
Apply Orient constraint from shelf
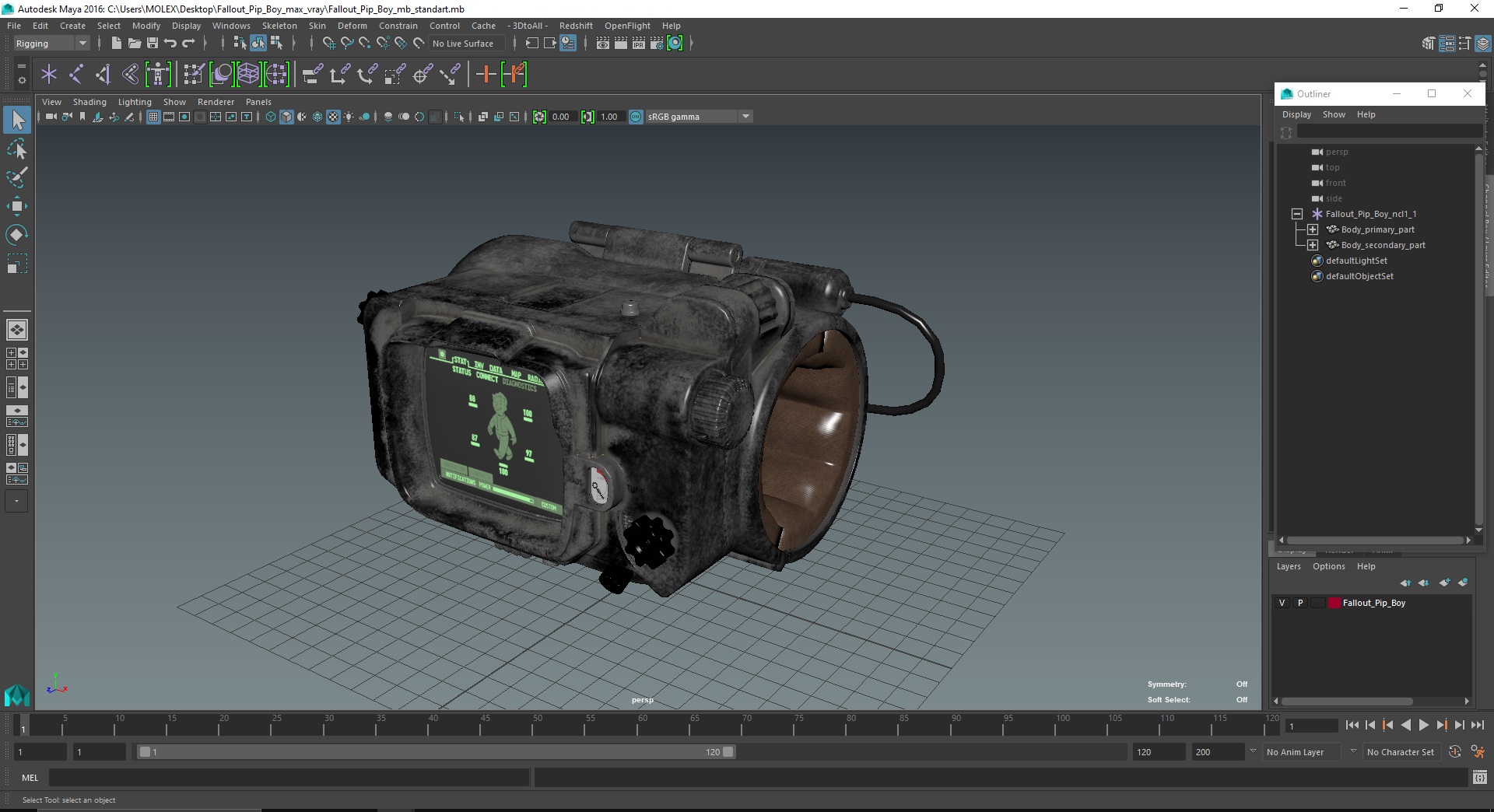click(x=366, y=75)
